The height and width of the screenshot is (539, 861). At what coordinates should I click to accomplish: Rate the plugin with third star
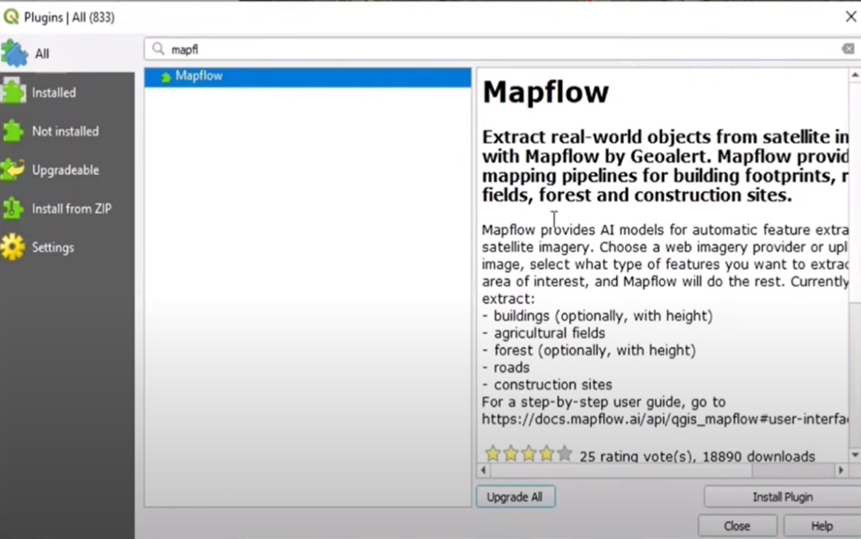[529, 453]
